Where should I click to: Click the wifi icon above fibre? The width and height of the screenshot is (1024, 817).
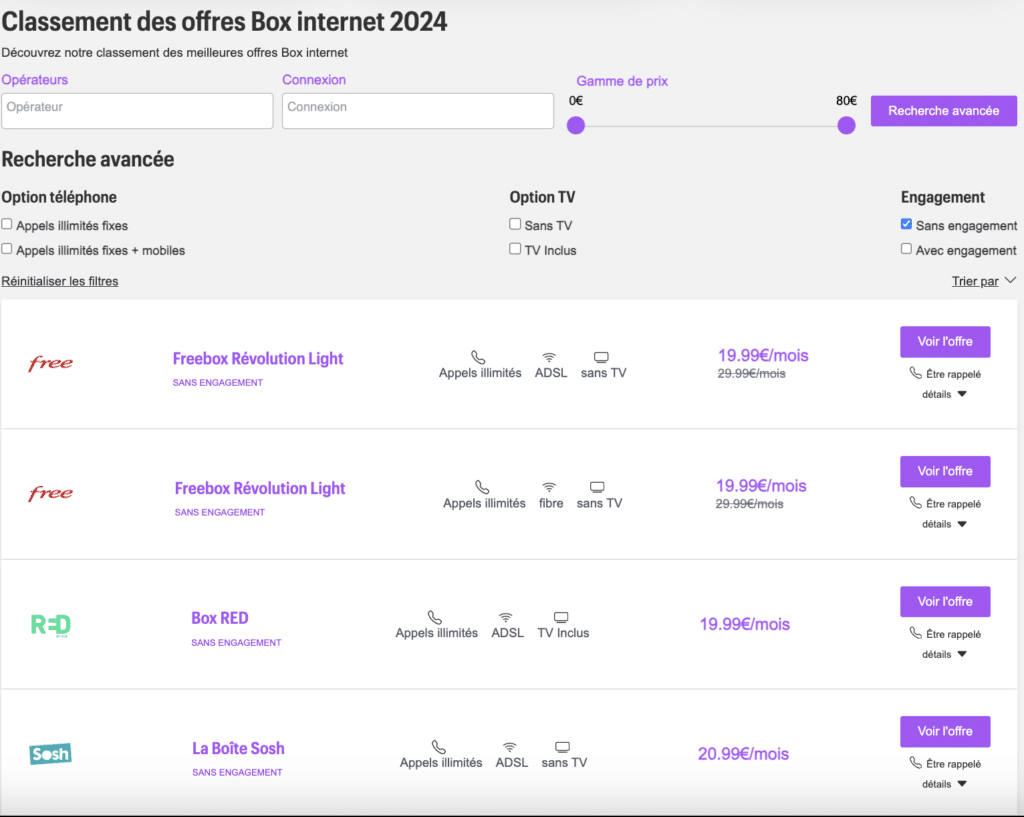[549, 487]
